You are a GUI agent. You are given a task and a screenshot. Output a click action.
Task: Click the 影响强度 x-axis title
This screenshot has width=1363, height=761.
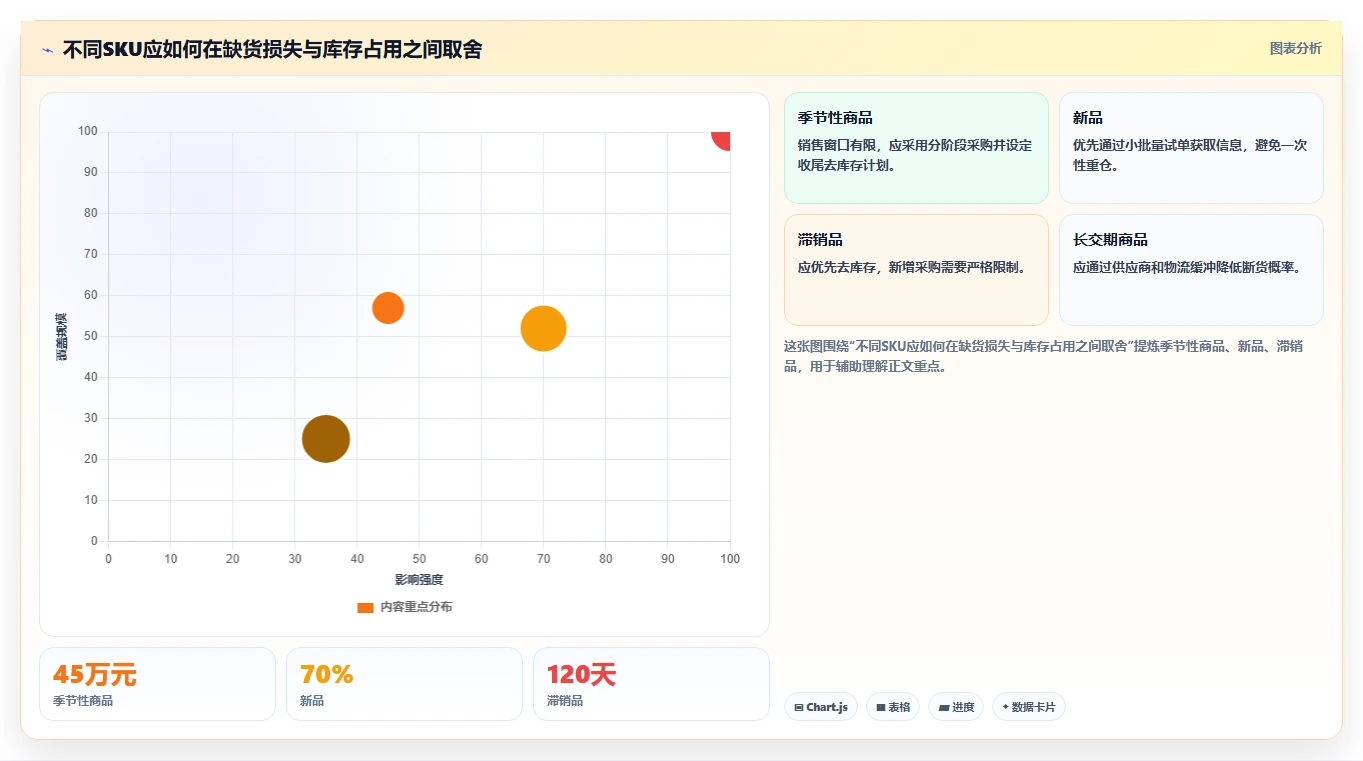tap(419, 580)
